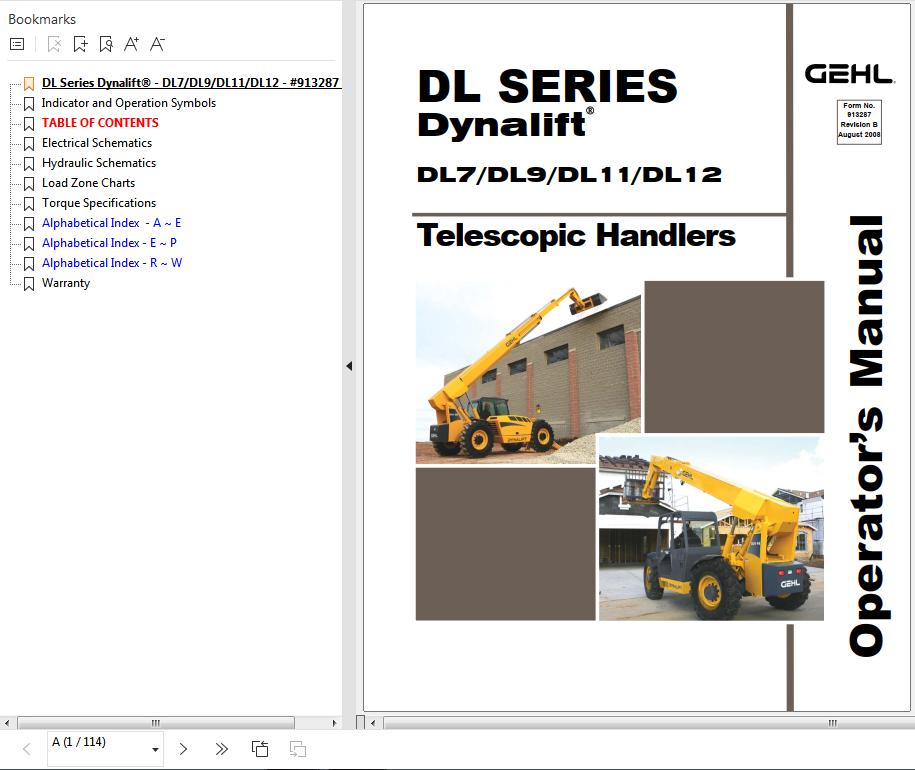This screenshot has height=770, width=915.
Task: Select the Load Zone Charts bookmark
Action: [x=88, y=183]
